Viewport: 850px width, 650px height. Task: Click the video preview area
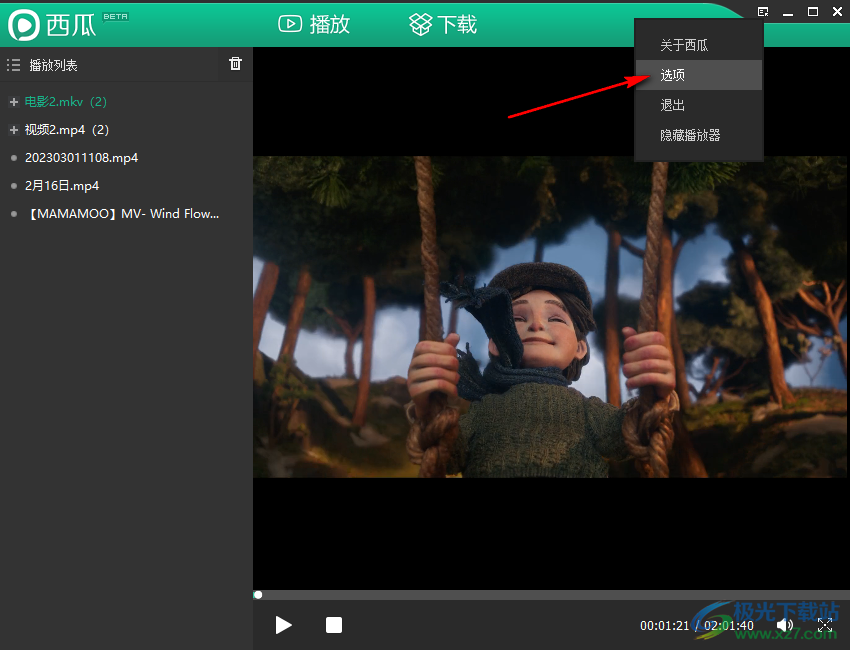click(551, 317)
